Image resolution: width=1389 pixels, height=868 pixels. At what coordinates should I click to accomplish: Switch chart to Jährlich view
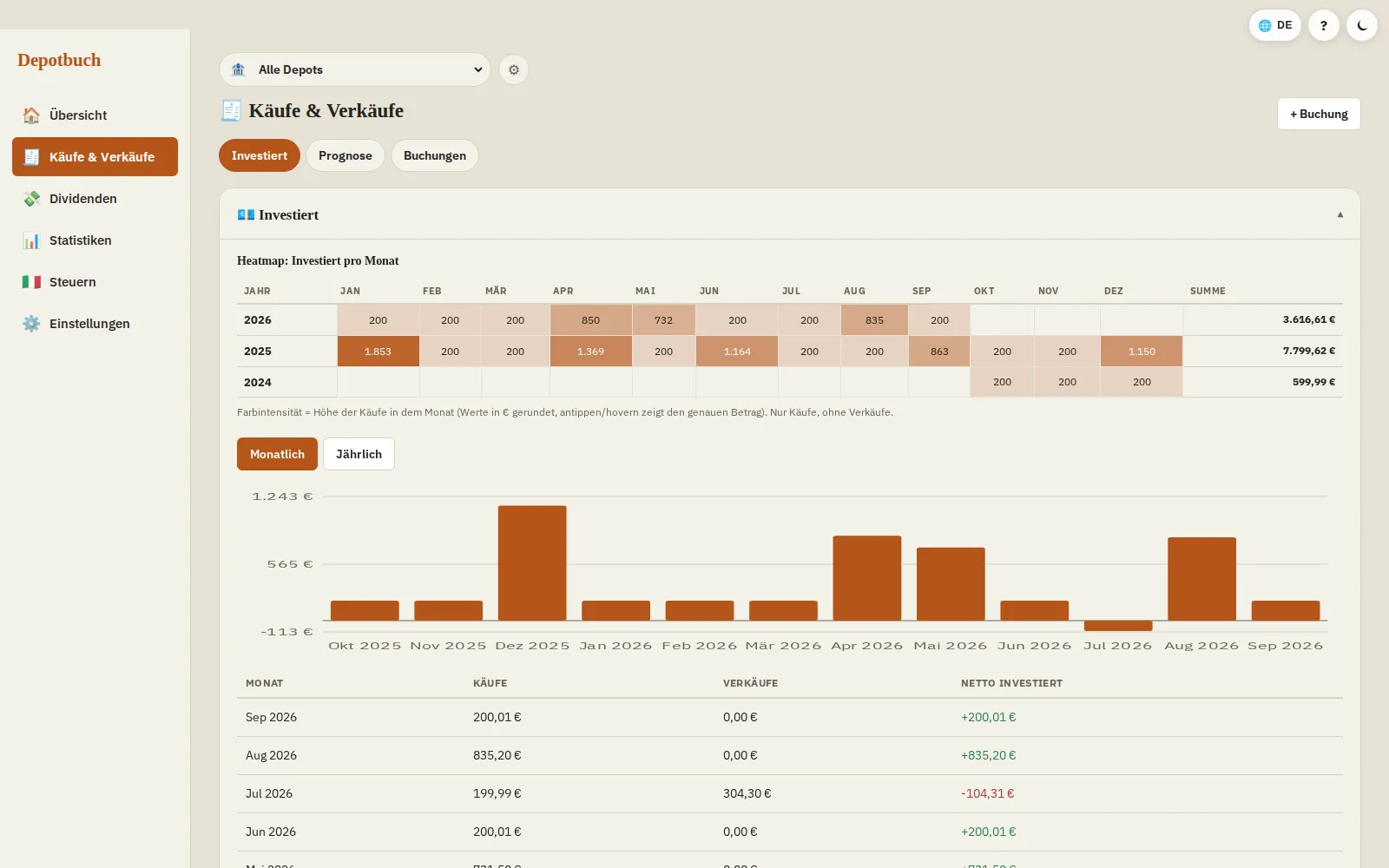(x=359, y=454)
